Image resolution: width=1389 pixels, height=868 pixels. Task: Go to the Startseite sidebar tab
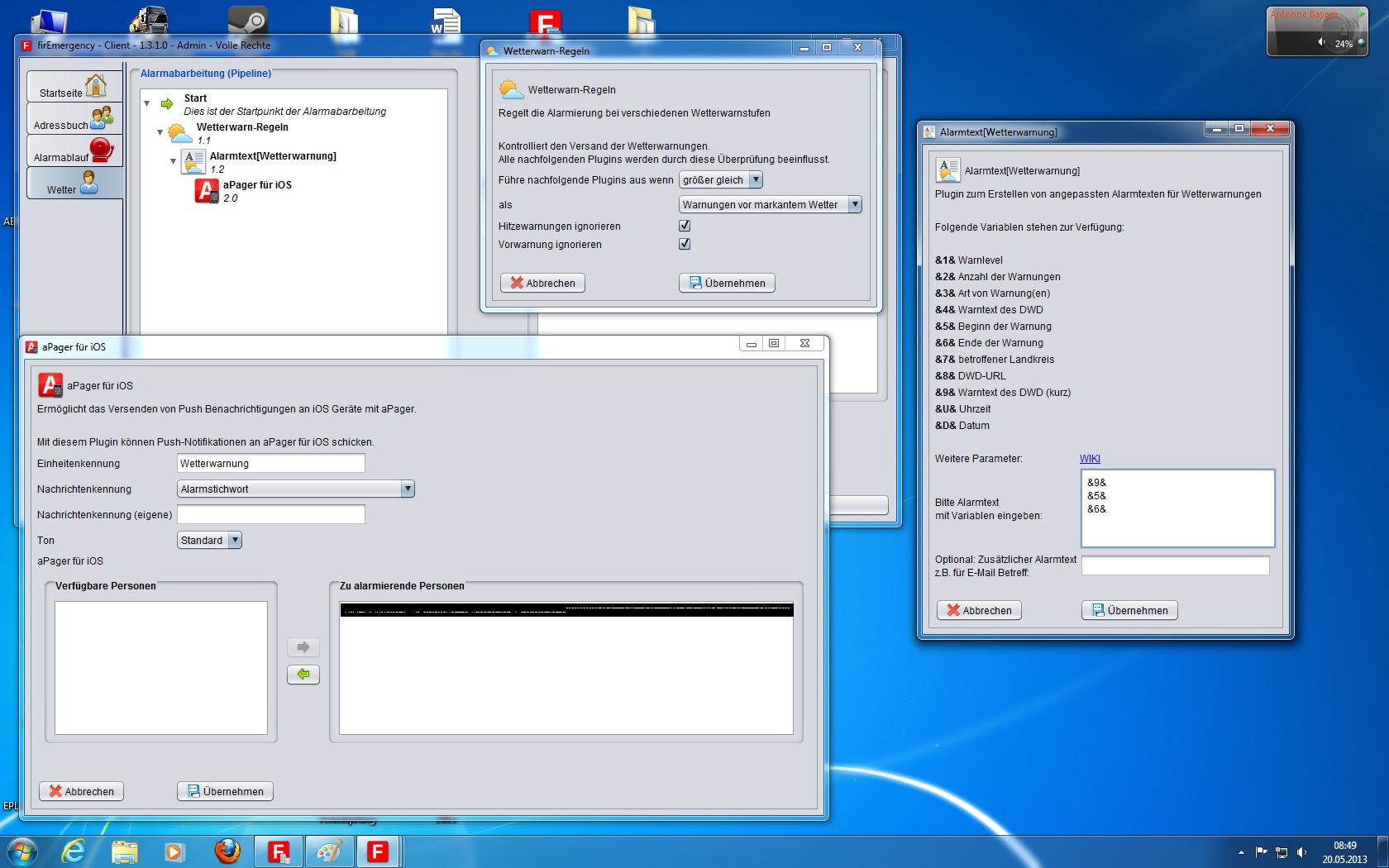pos(74,87)
